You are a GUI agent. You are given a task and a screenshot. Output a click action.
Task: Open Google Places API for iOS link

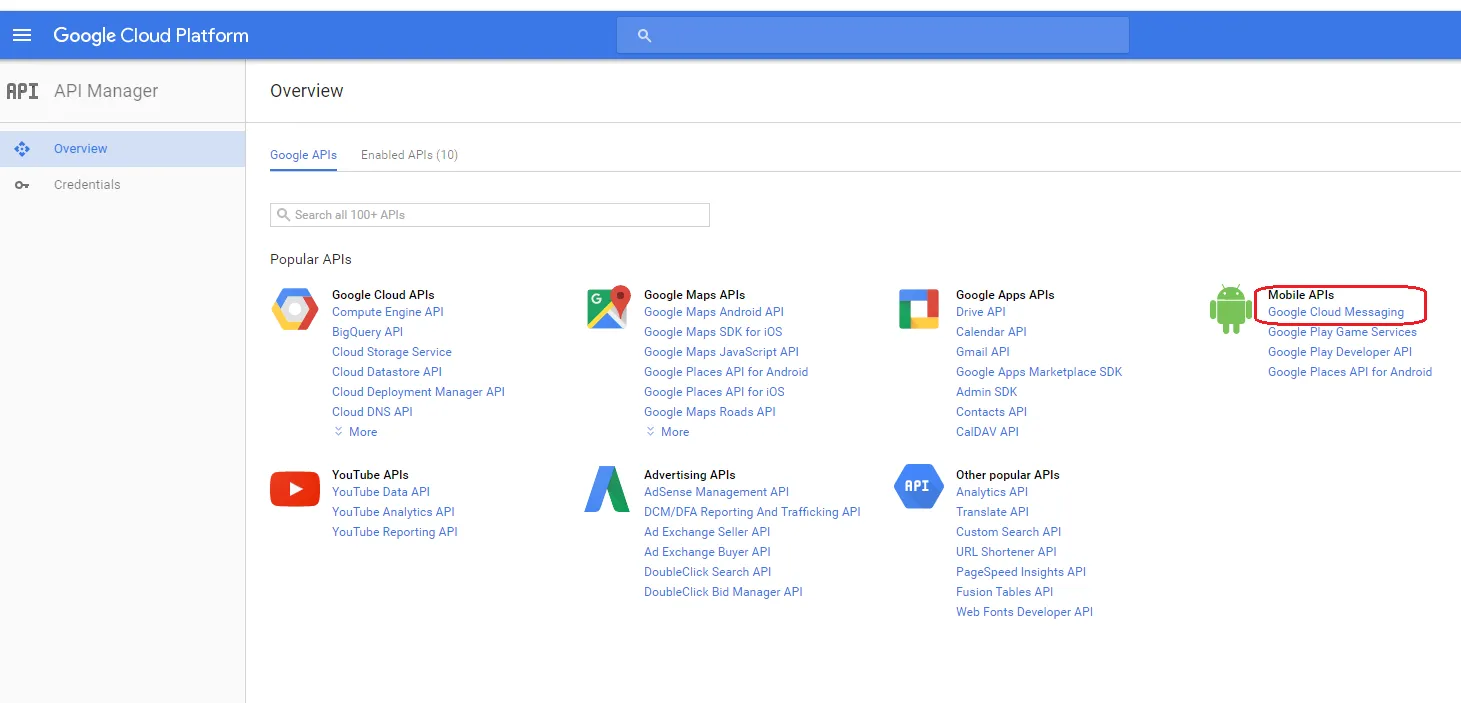tap(714, 392)
